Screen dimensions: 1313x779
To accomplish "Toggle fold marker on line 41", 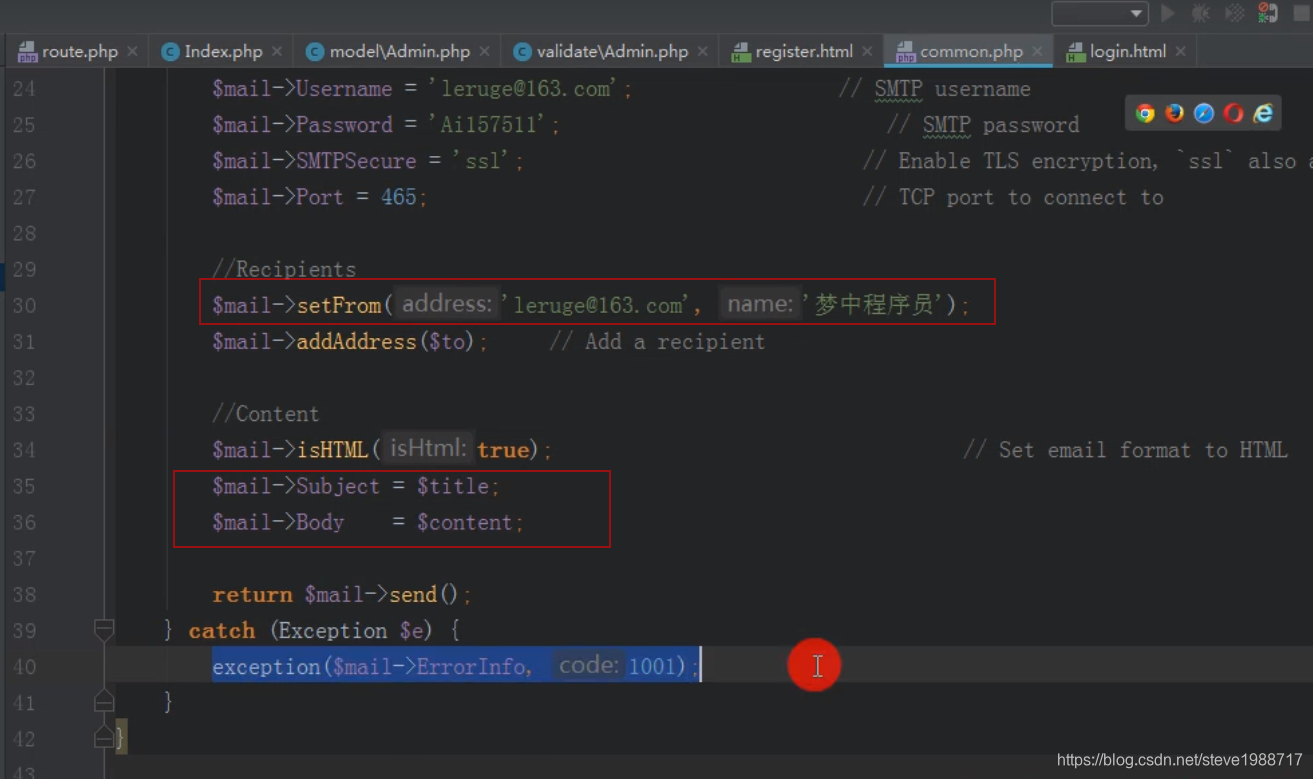I will pyautogui.click(x=104, y=701).
